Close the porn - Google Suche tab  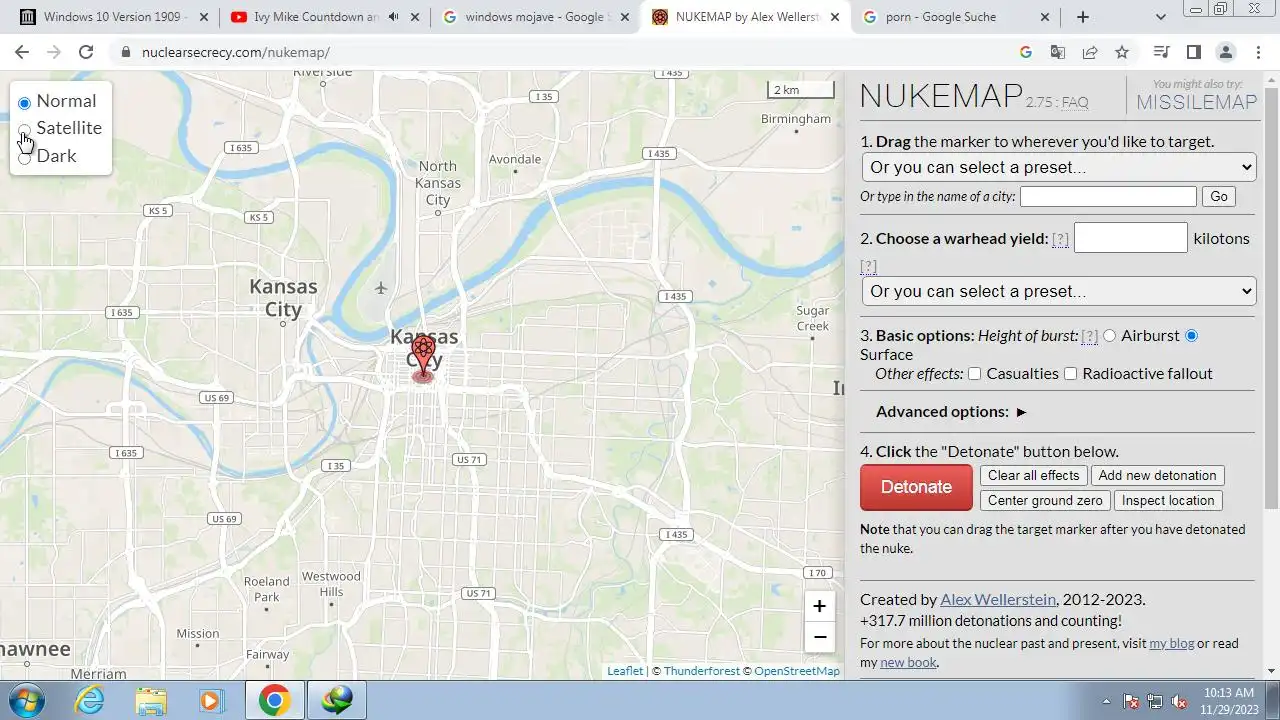click(1045, 17)
